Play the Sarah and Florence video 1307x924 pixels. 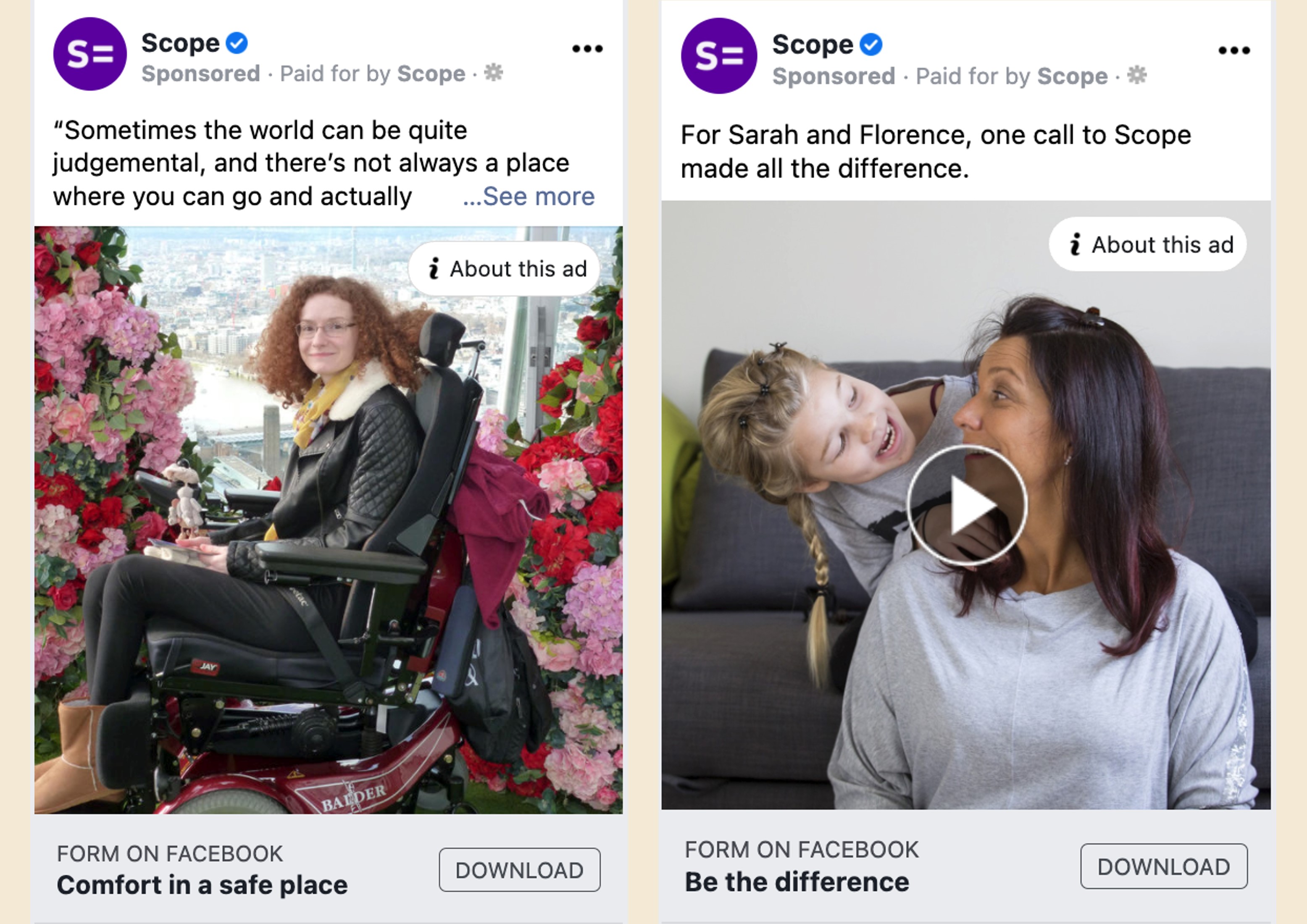coord(967,505)
